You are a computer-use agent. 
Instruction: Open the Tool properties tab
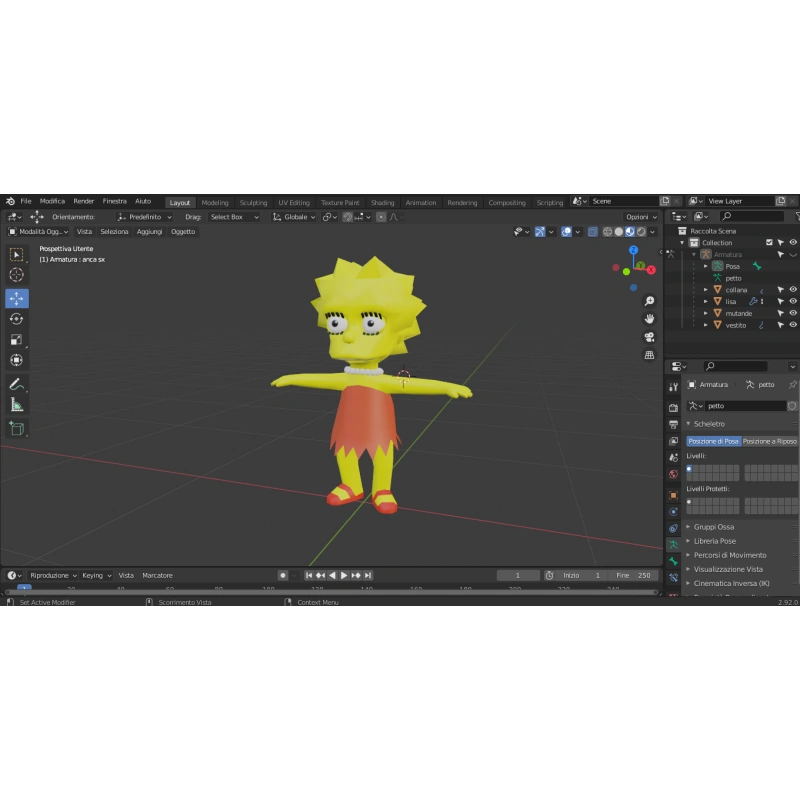point(673,387)
